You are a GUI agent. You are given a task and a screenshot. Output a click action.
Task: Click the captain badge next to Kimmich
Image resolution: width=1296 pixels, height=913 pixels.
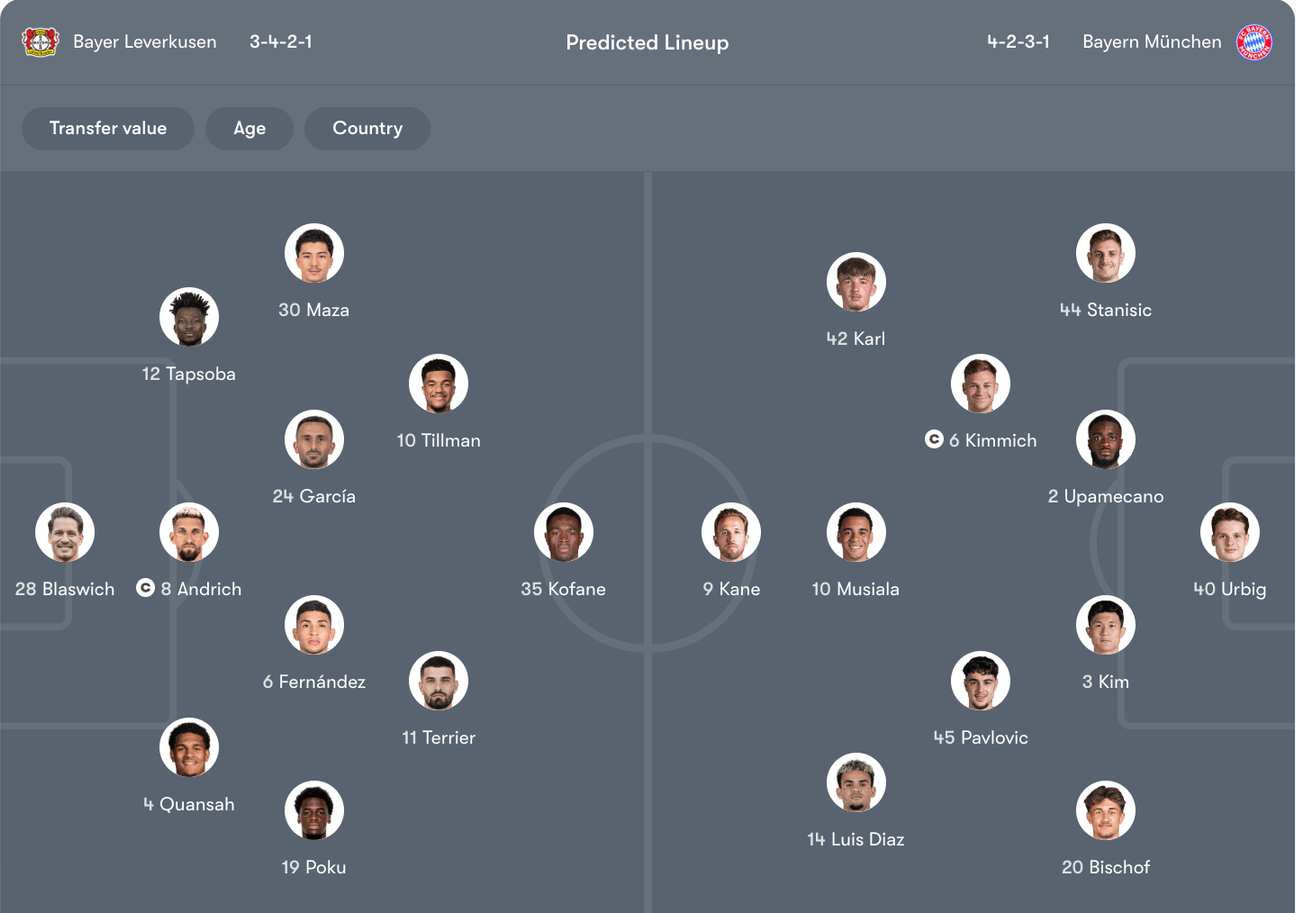[x=934, y=439]
